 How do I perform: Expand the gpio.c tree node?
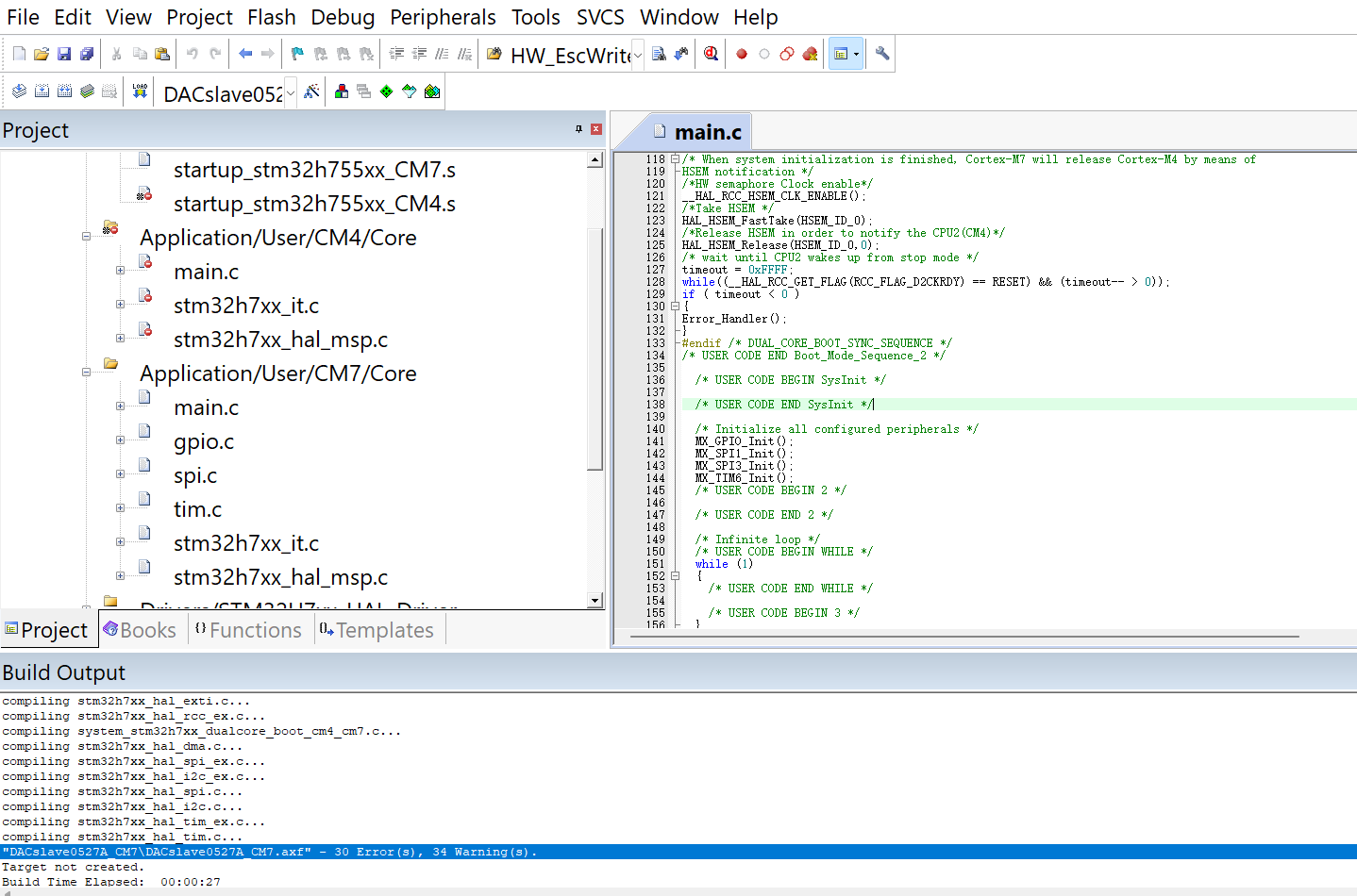(x=120, y=440)
